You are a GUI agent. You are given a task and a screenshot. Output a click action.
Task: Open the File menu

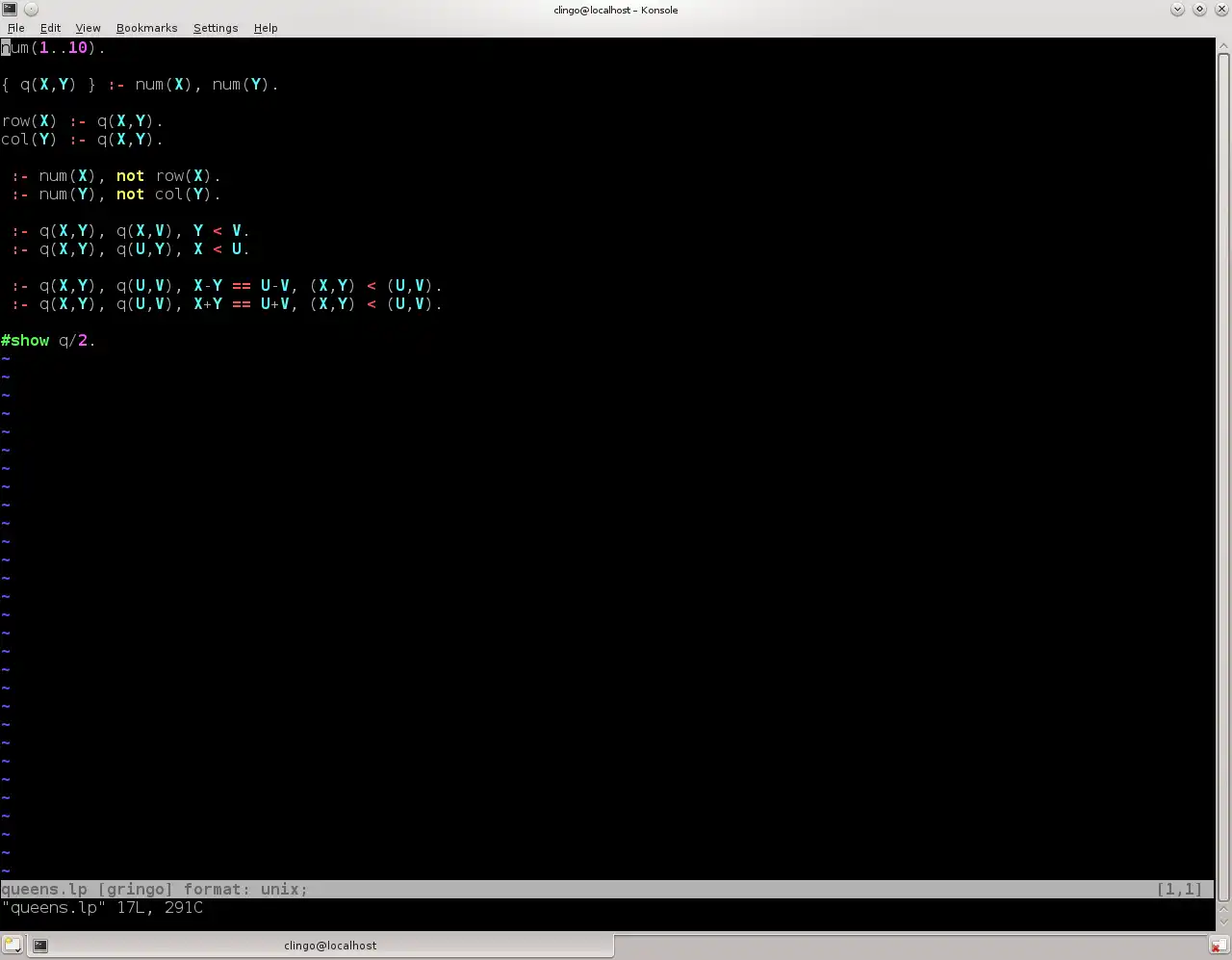(16, 28)
